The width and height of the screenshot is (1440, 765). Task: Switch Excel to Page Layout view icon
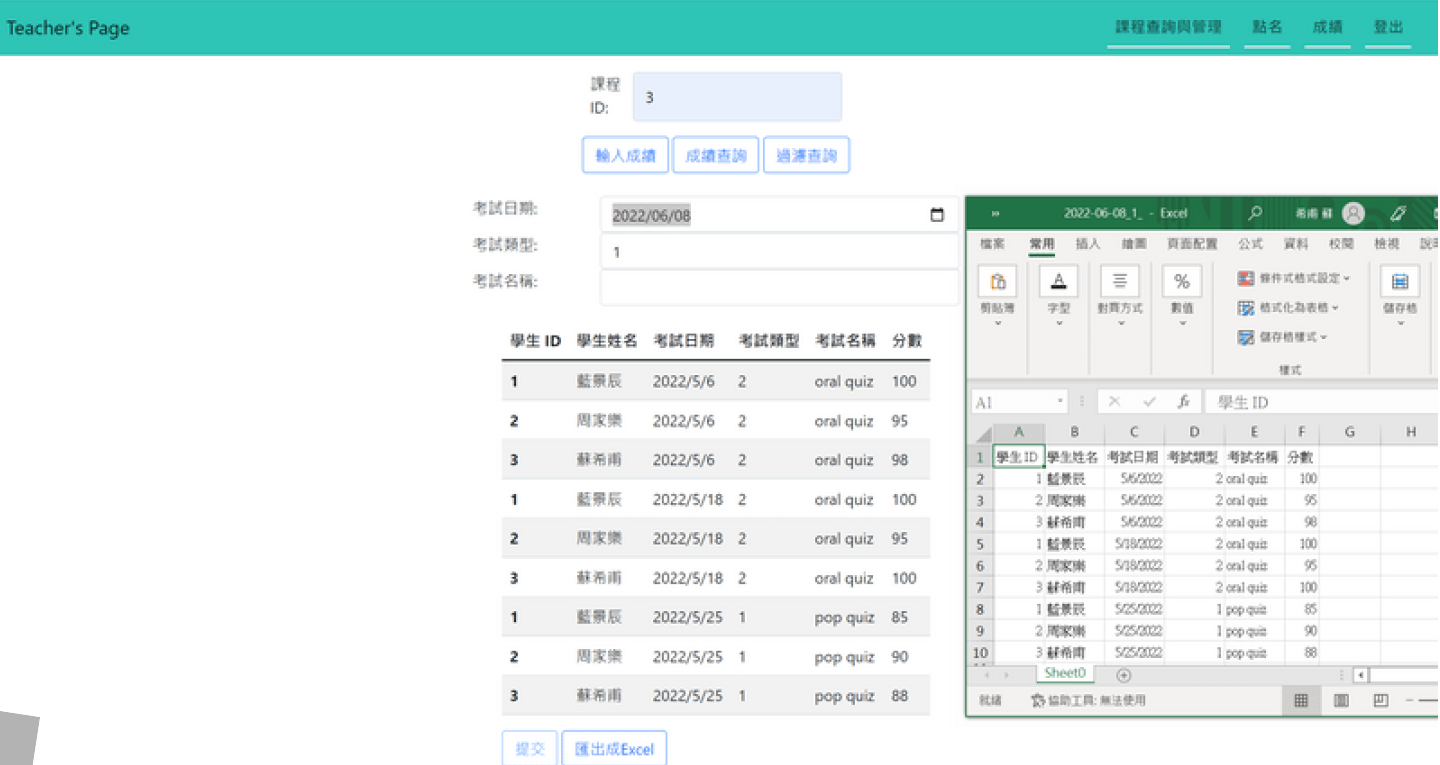tap(1341, 700)
